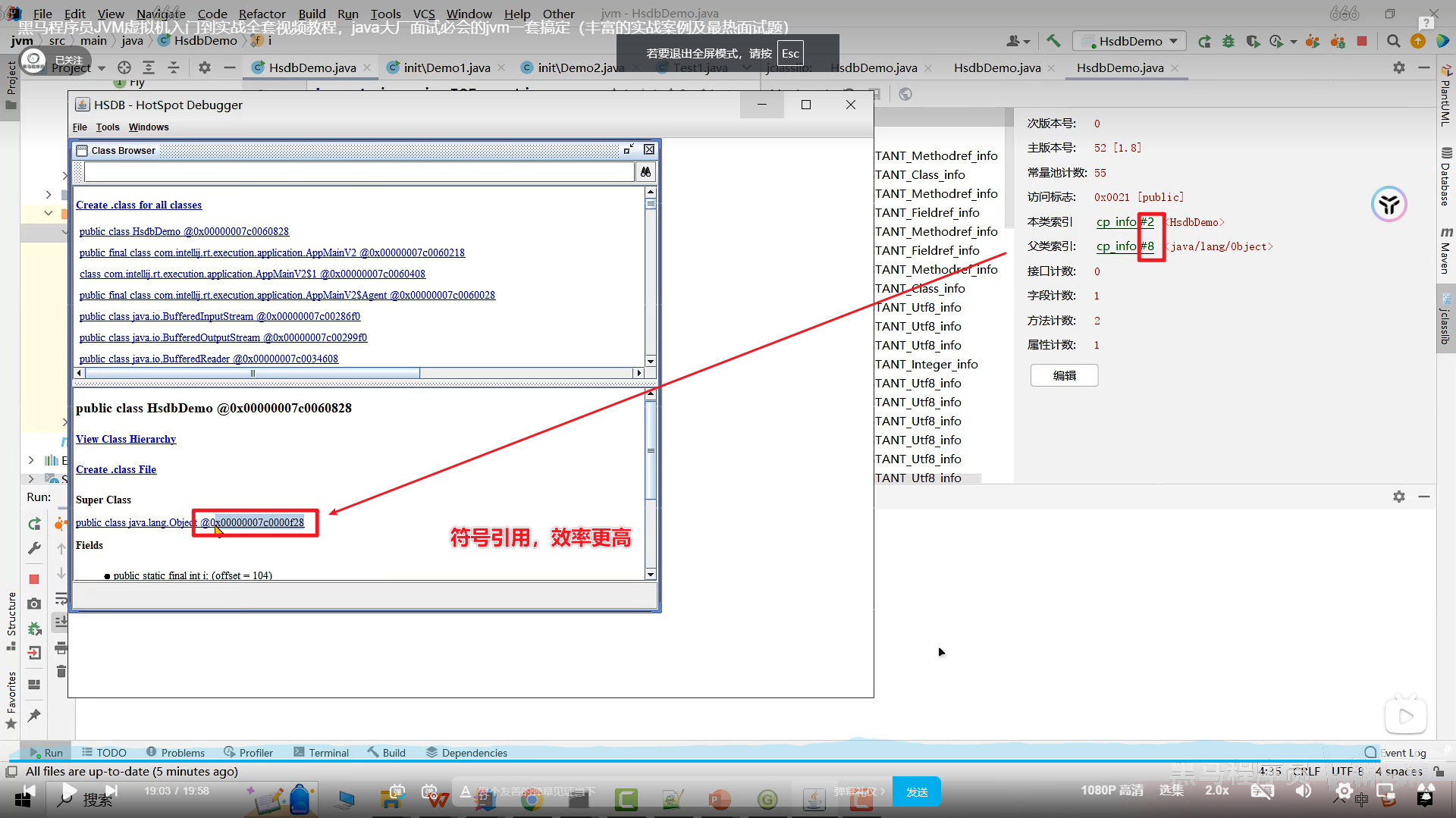Click the pin tab icon in Run panel
This screenshot has width=1456, height=818.
coord(34,715)
